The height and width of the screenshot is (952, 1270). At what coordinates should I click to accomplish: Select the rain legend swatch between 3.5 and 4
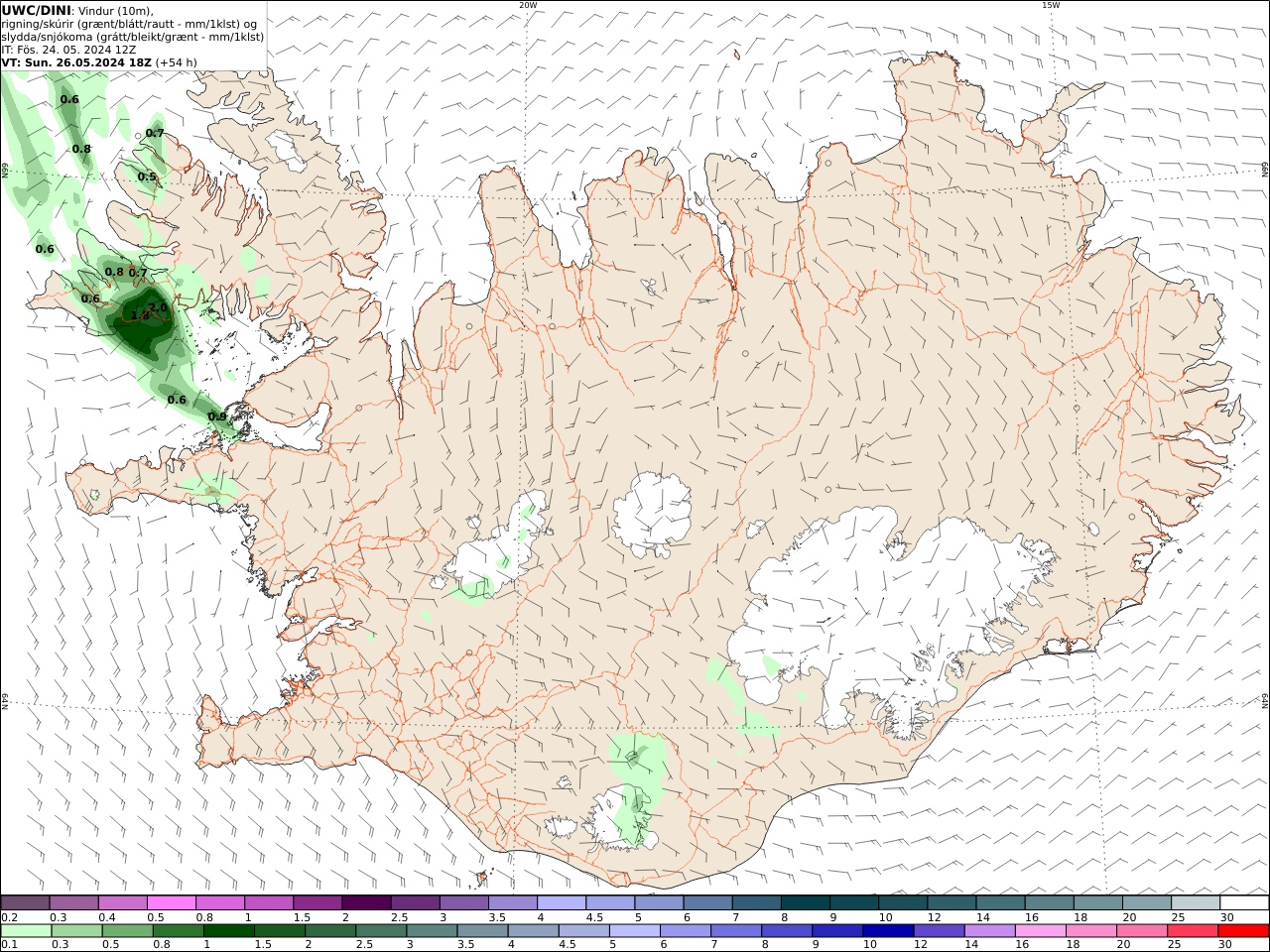click(482, 931)
